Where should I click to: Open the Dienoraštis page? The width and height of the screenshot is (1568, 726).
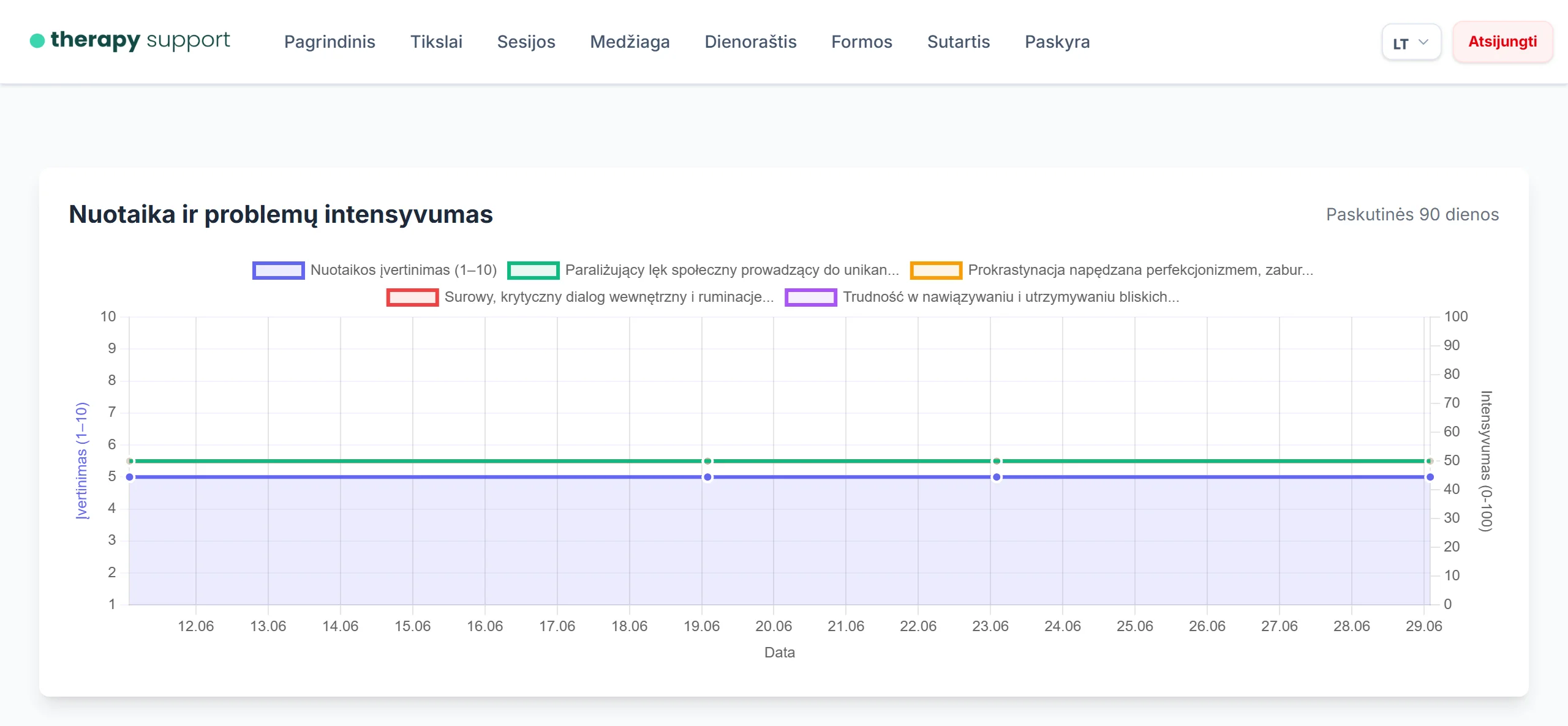point(750,42)
